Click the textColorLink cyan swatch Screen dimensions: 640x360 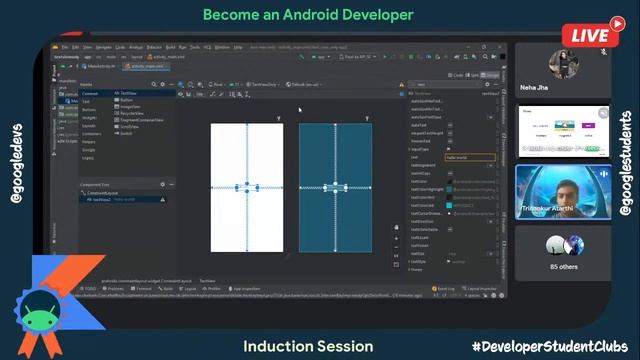click(449, 205)
